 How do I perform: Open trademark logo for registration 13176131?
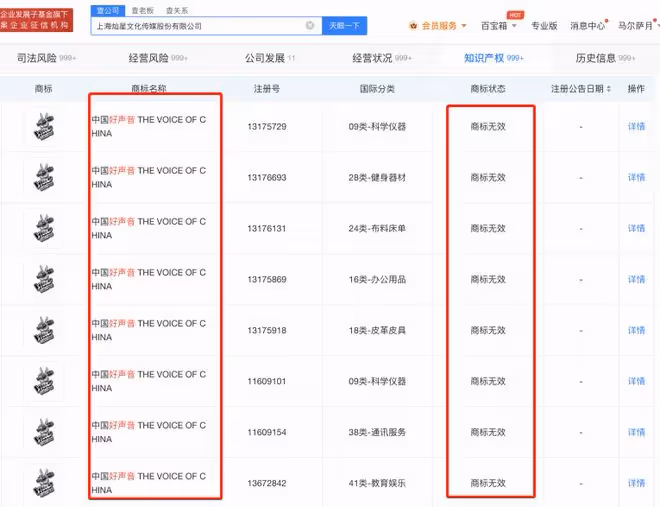[x=44, y=228]
